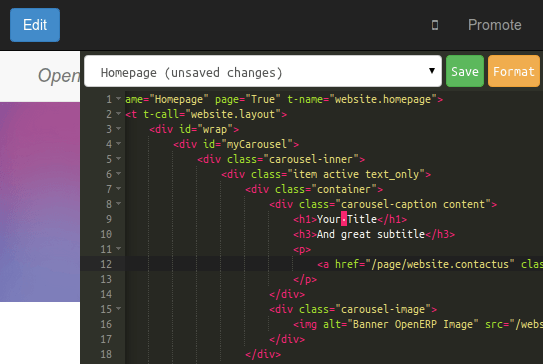The height and width of the screenshot is (364, 543).
Task: Place cursor in 'Your Title' heading text
Action: pos(347,219)
